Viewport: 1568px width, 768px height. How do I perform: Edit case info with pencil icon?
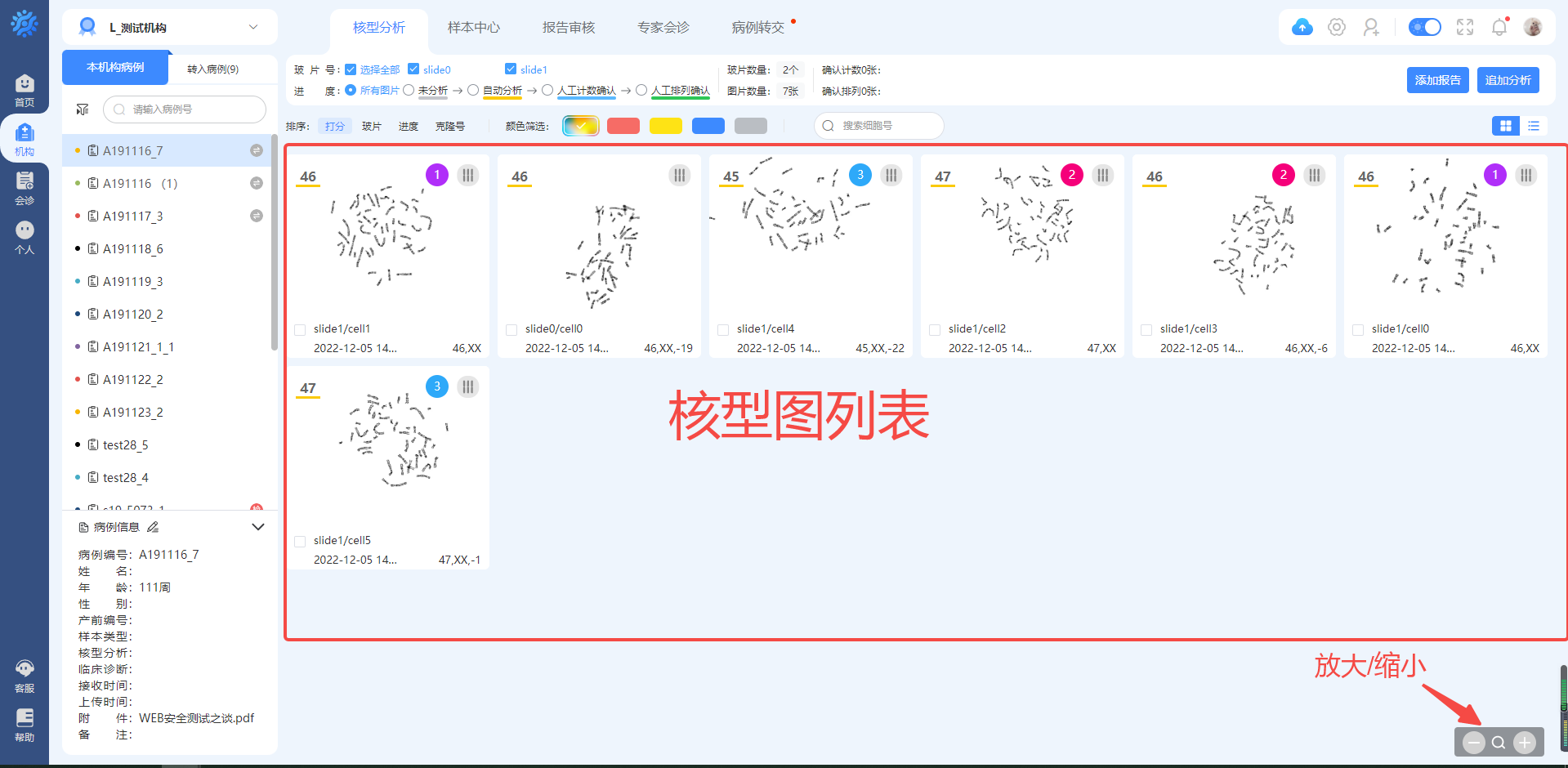click(153, 527)
